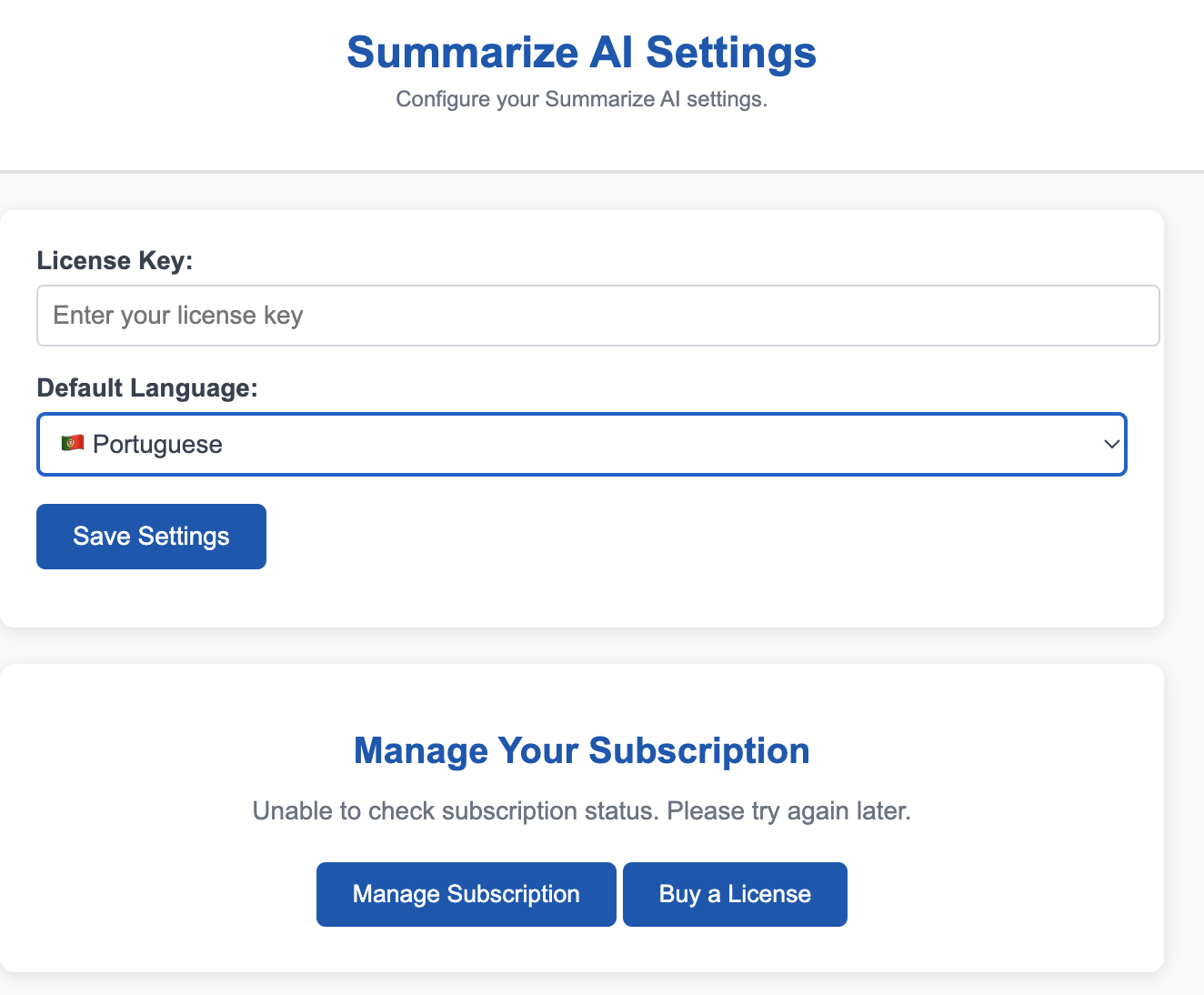Image resolution: width=1204 pixels, height=995 pixels.
Task: Open Manage Subscription
Action: pos(466,894)
